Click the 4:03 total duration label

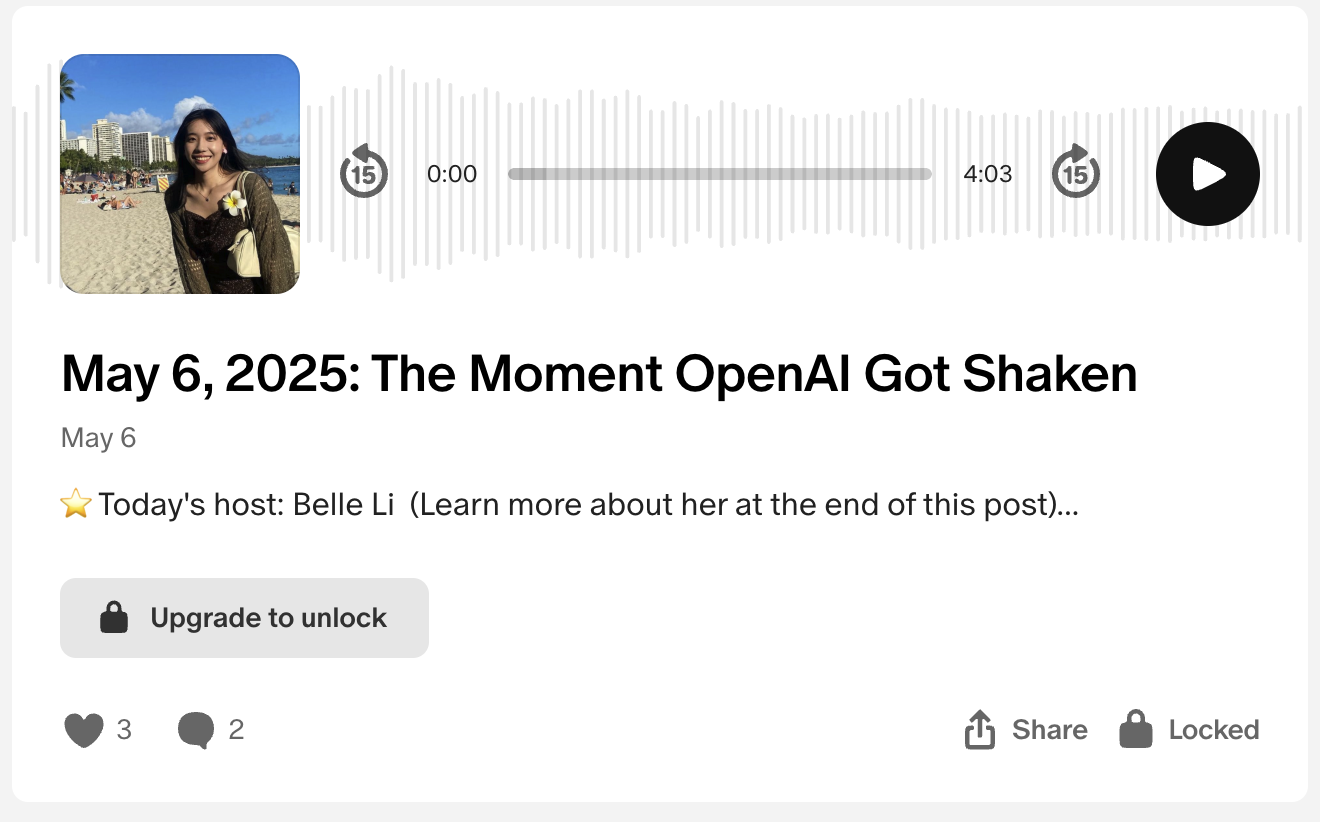tap(988, 174)
